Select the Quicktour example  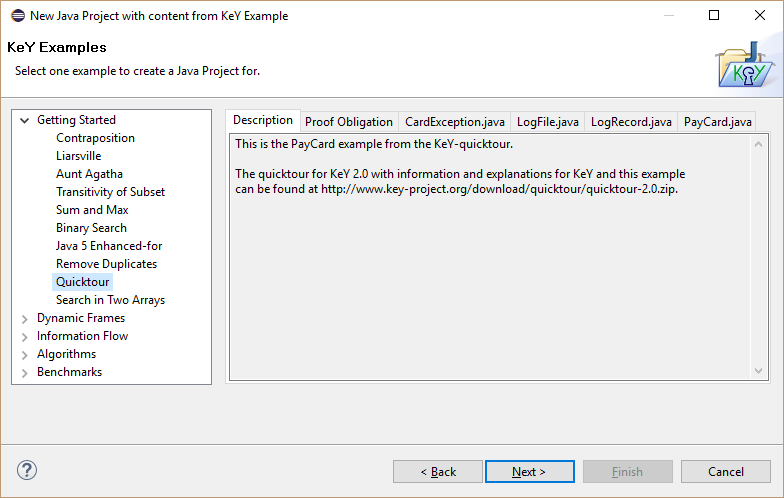pos(82,282)
